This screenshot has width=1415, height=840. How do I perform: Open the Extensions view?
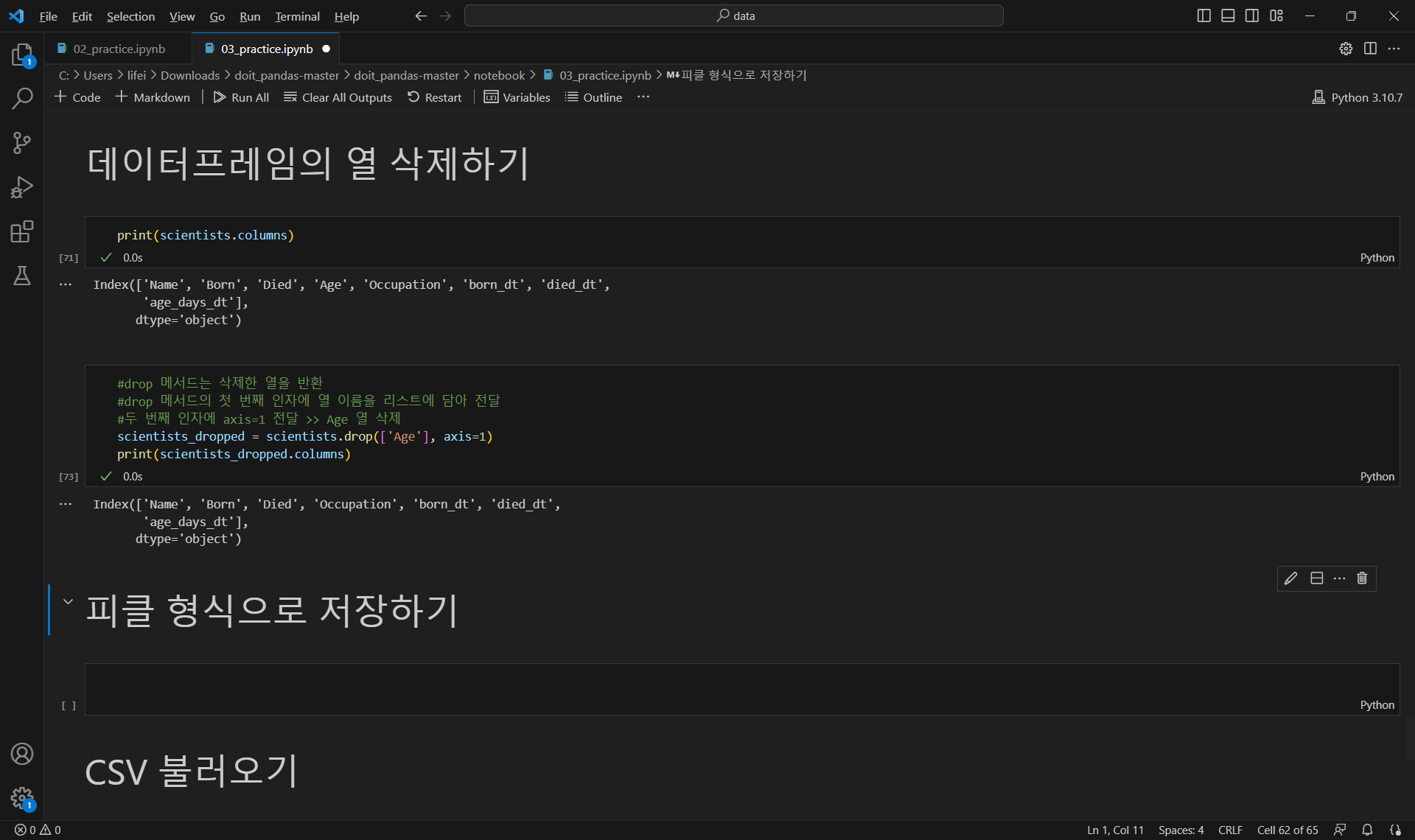coord(22,231)
